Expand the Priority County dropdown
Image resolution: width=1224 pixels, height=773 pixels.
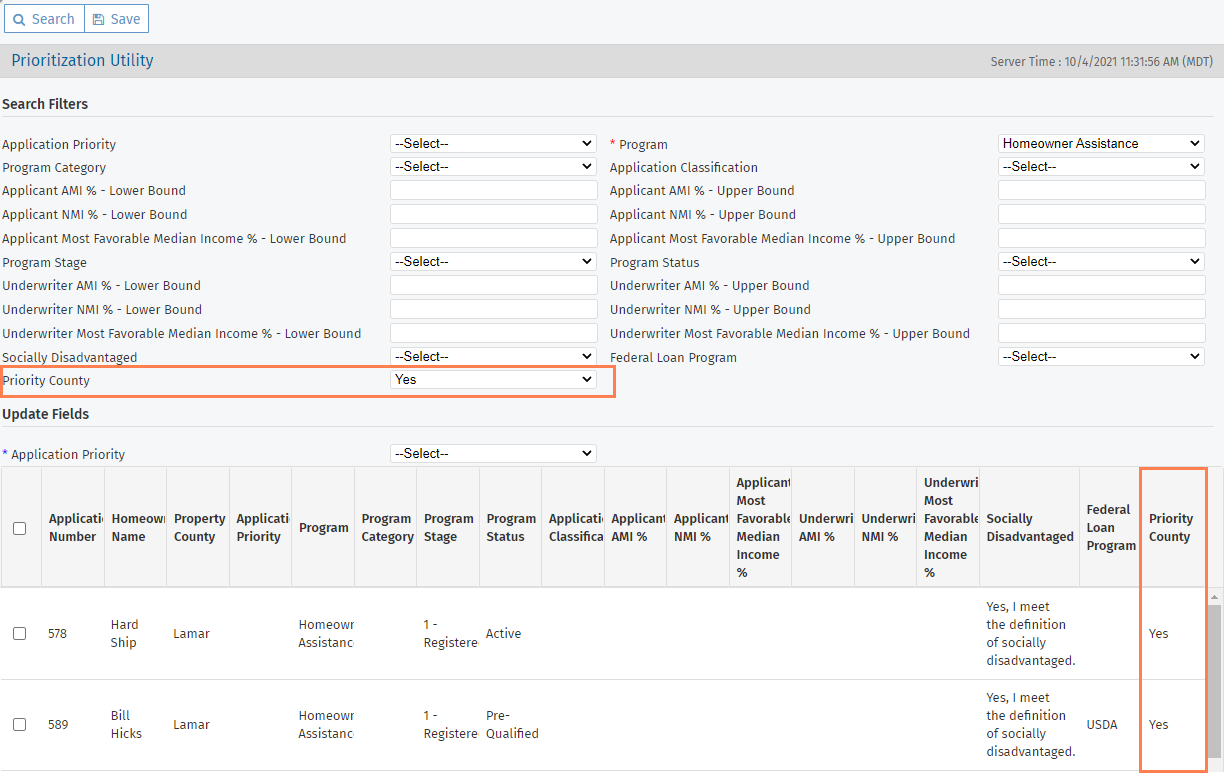[493, 380]
